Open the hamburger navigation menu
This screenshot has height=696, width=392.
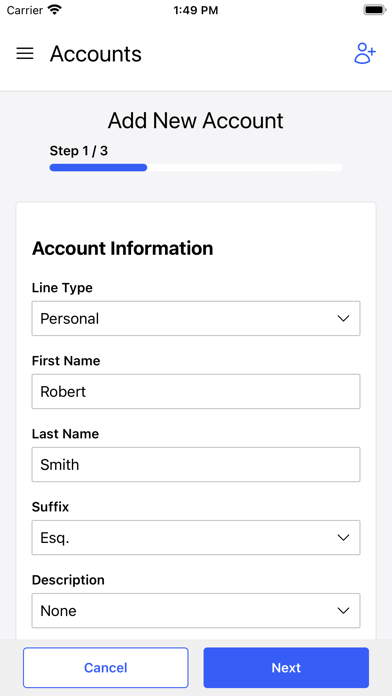[25, 54]
